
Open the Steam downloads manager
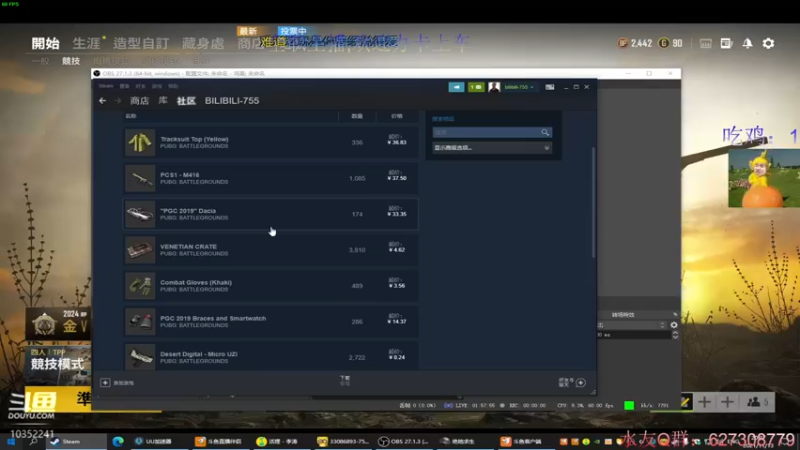pos(345,380)
